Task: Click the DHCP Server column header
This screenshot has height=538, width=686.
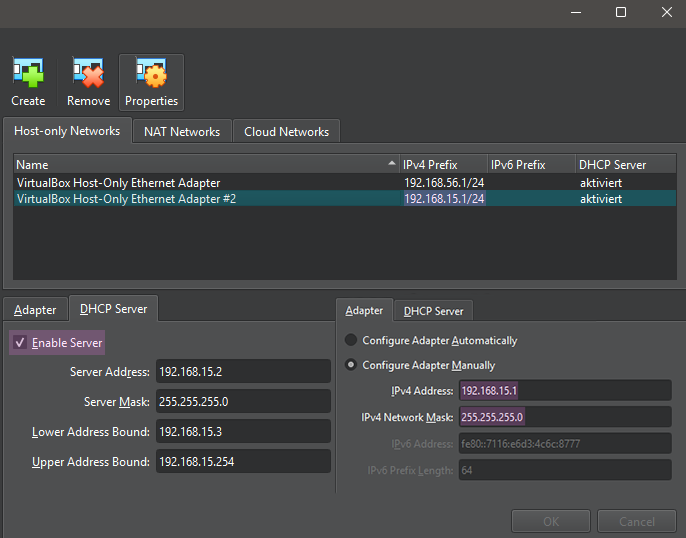Action: pos(626,165)
